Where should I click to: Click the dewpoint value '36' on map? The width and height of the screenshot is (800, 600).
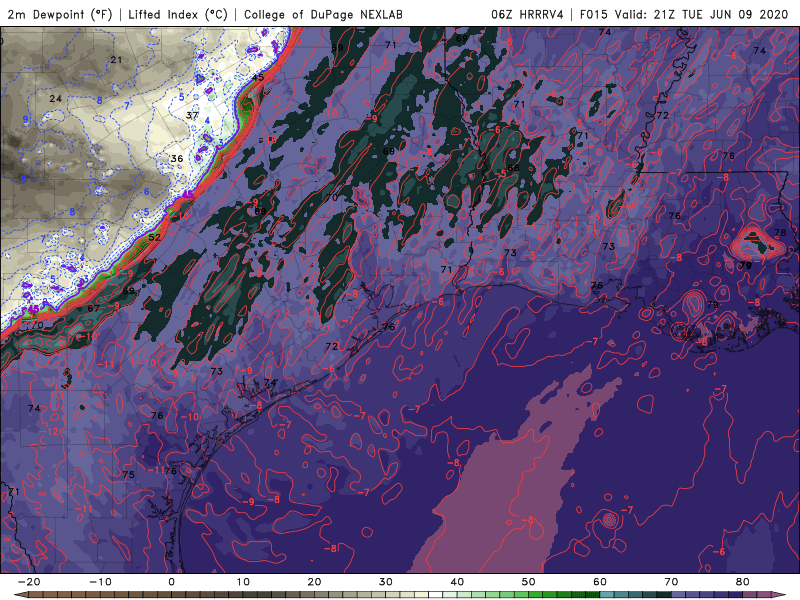[x=177, y=159]
